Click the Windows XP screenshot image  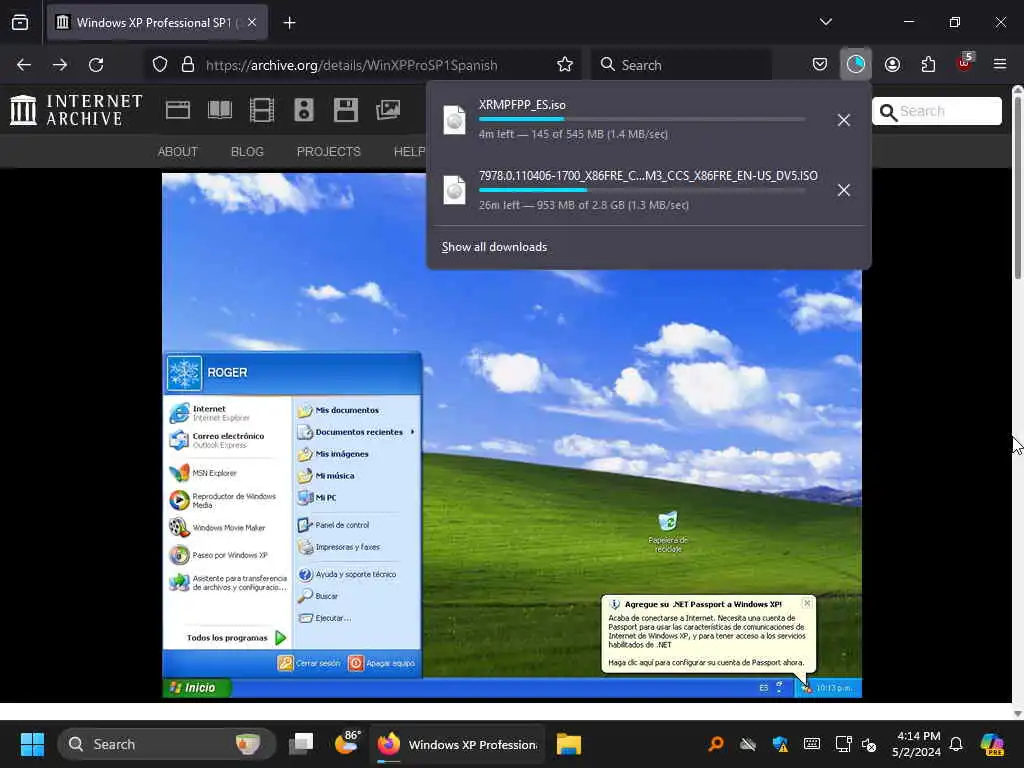tap(512, 435)
